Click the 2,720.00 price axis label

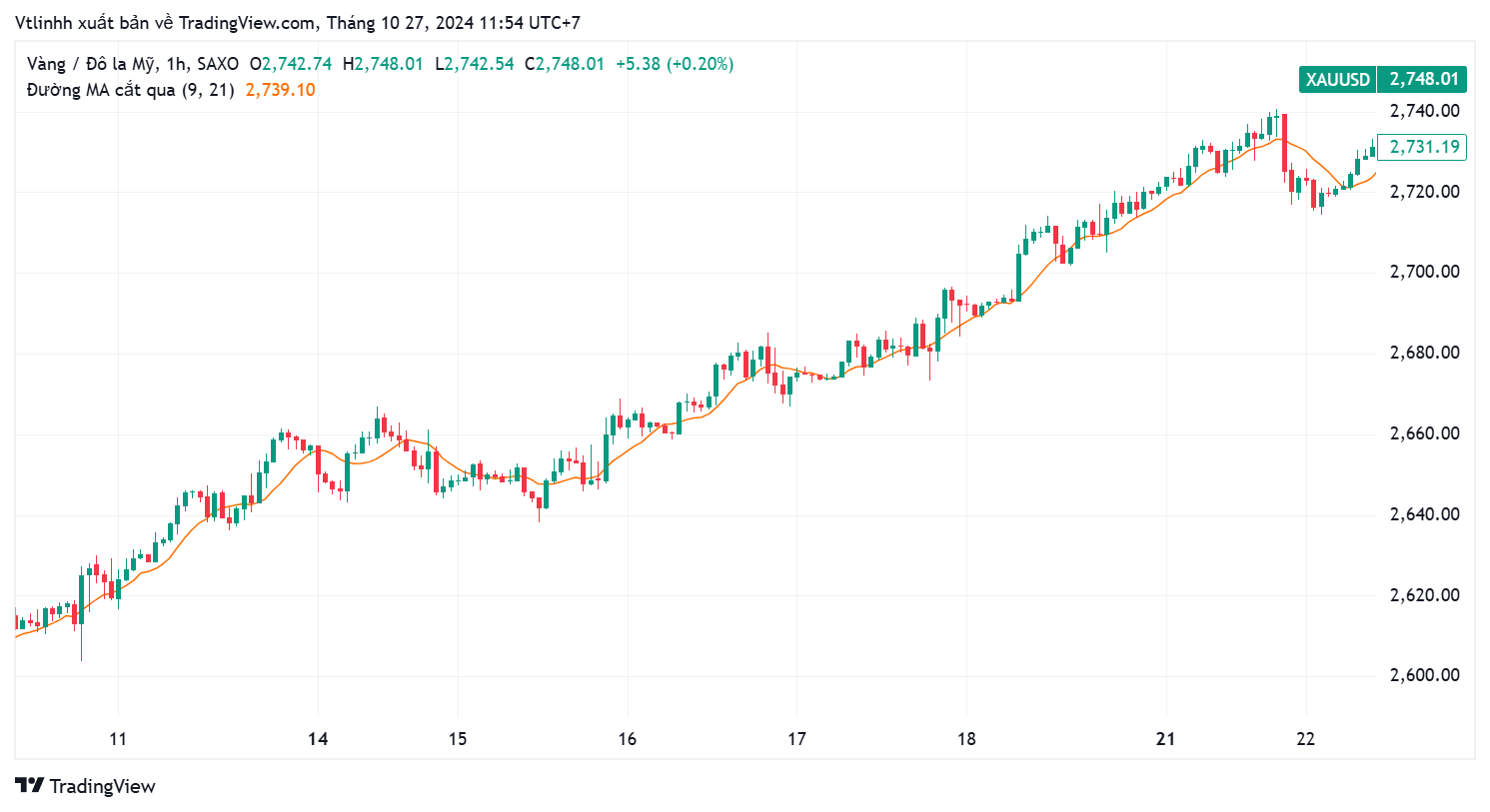pos(1424,192)
